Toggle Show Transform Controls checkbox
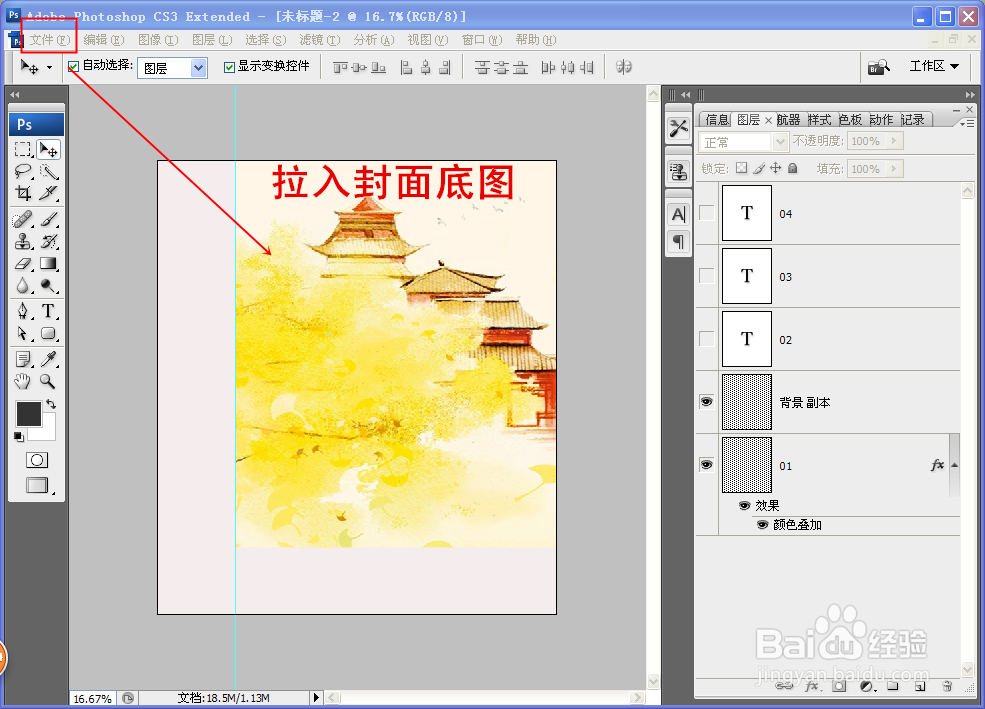 pos(229,67)
